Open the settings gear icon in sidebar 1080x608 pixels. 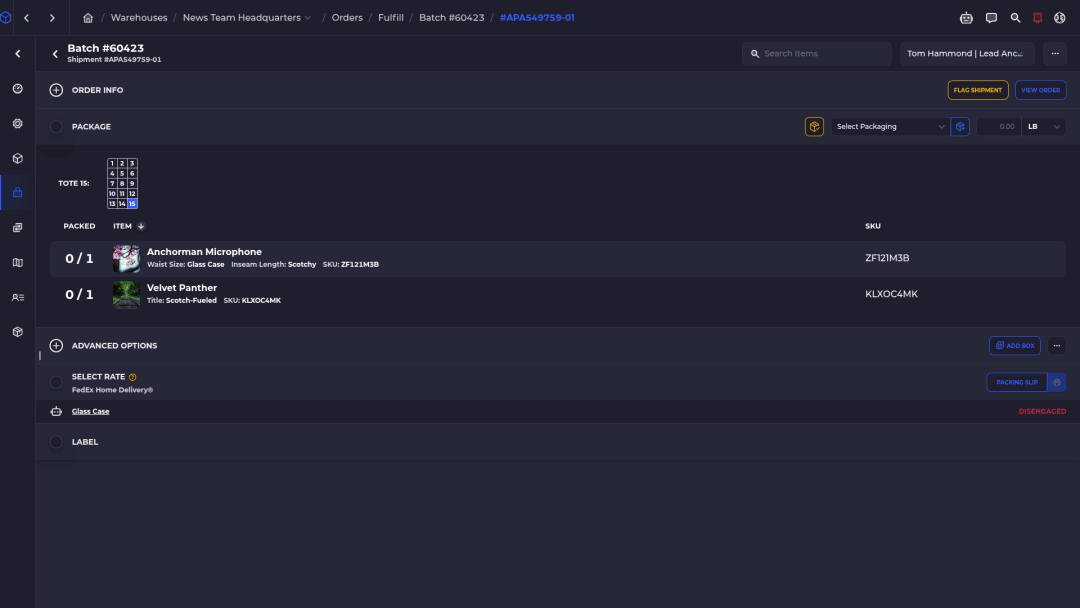coord(18,124)
